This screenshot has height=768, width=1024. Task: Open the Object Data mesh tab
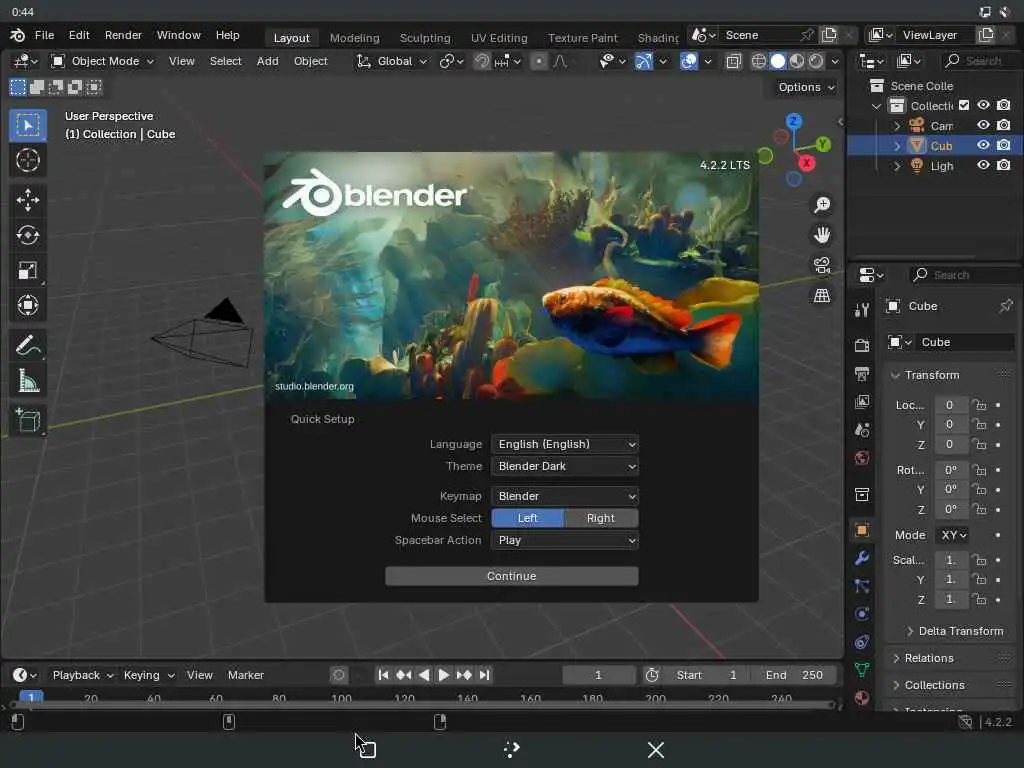(862, 669)
